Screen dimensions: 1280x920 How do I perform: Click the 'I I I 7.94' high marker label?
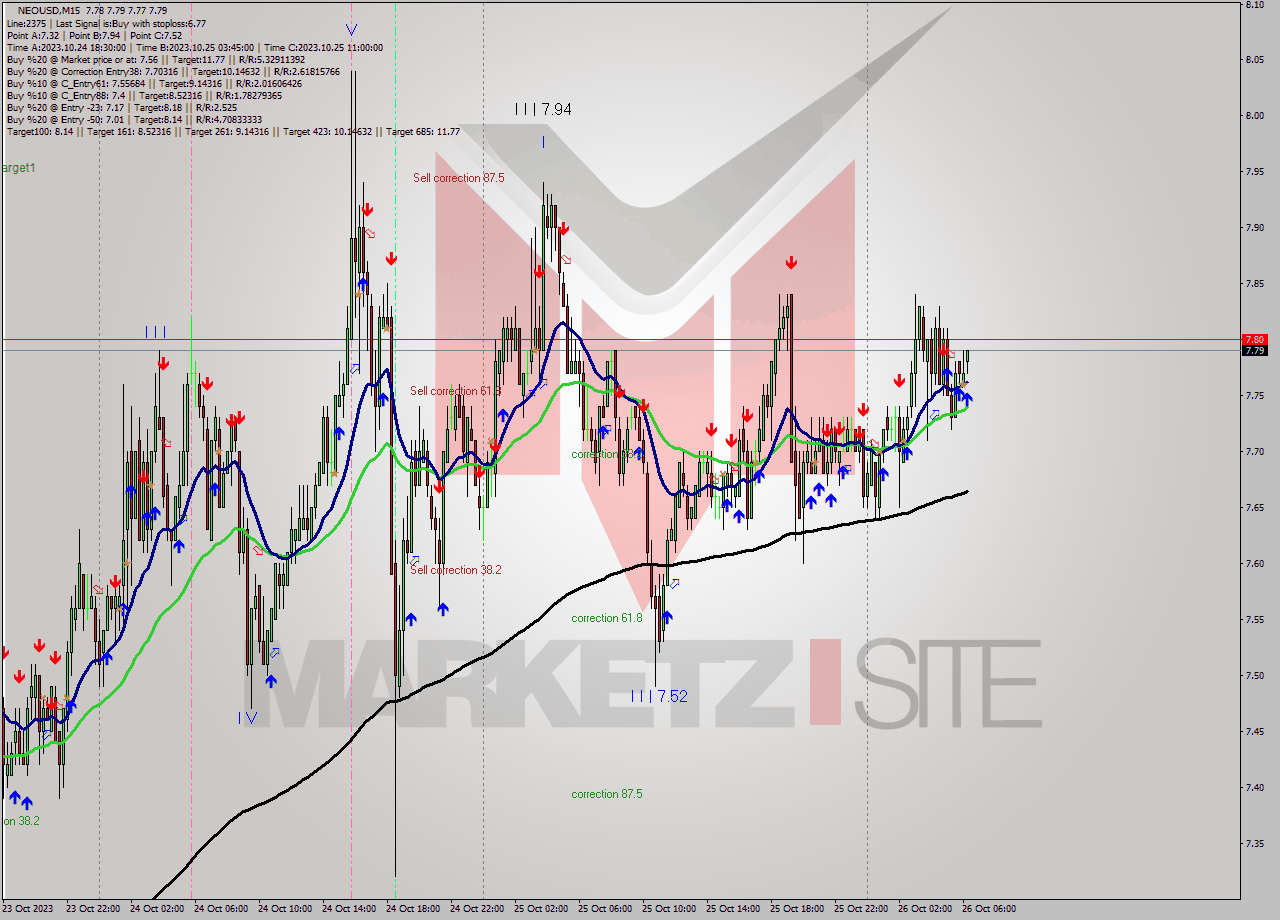coord(543,110)
